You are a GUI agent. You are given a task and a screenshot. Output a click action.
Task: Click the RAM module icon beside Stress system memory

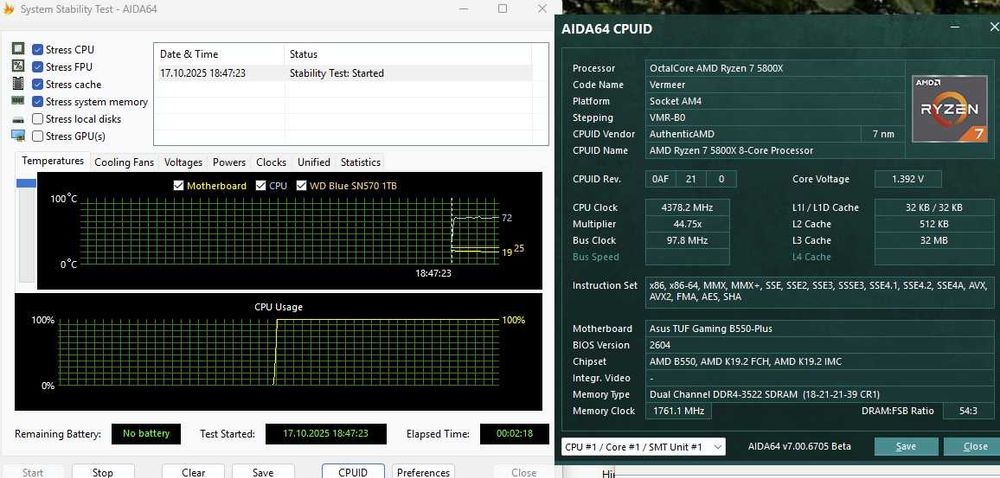(x=18, y=101)
